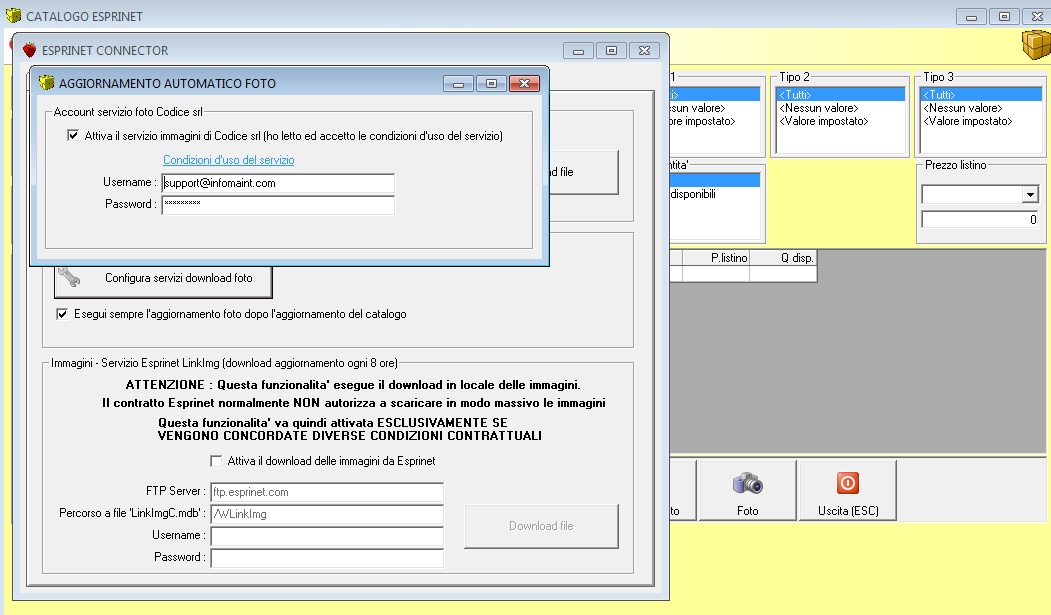Click 'Configura servizi download foto' button

click(x=163, y=279)
